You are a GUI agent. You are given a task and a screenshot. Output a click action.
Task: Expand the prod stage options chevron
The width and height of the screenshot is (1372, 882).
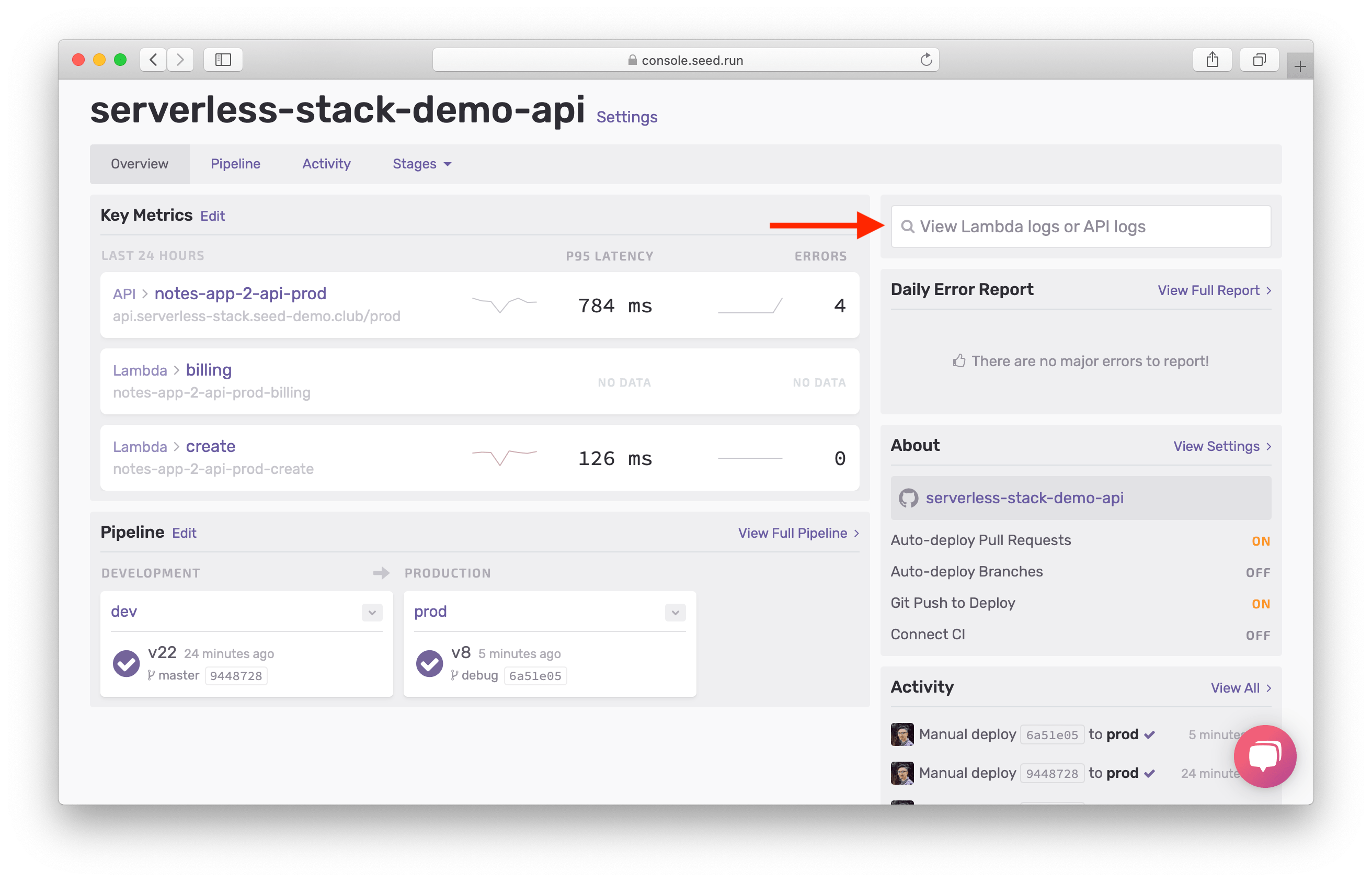tap(675, 612)
